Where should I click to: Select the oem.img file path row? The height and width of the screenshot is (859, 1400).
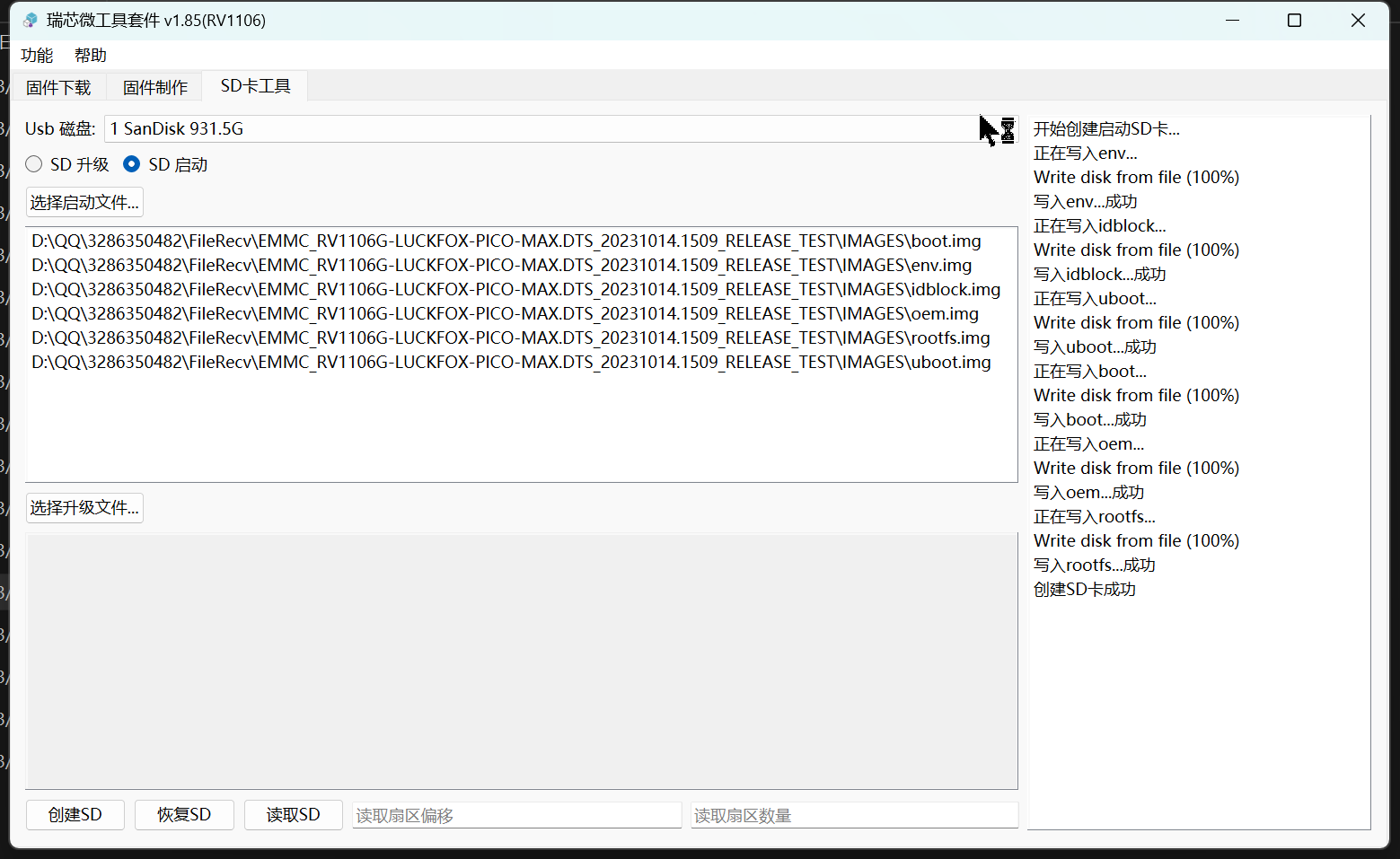click(x=506, y=314)
